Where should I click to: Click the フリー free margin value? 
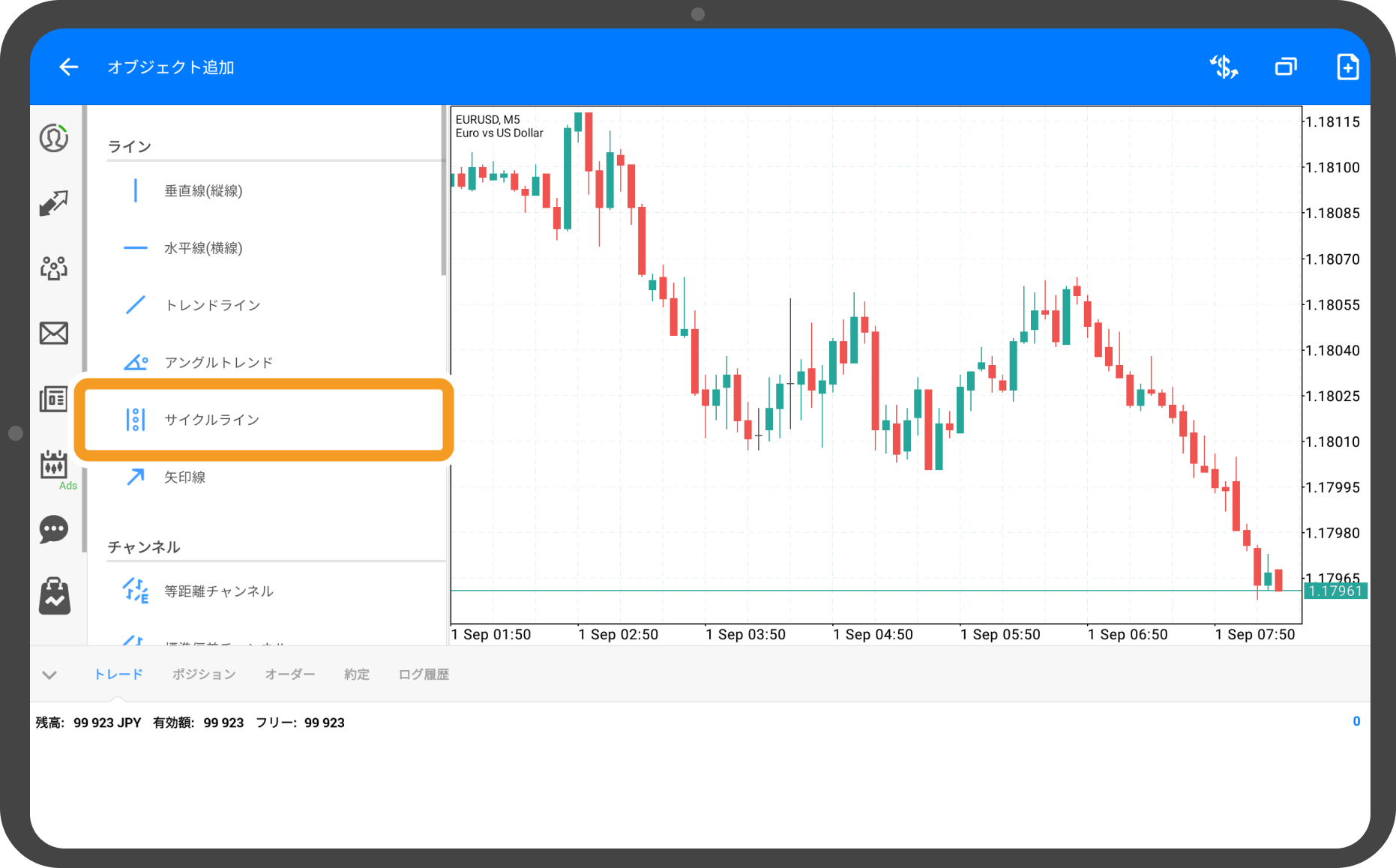click(x=325, y=723)
